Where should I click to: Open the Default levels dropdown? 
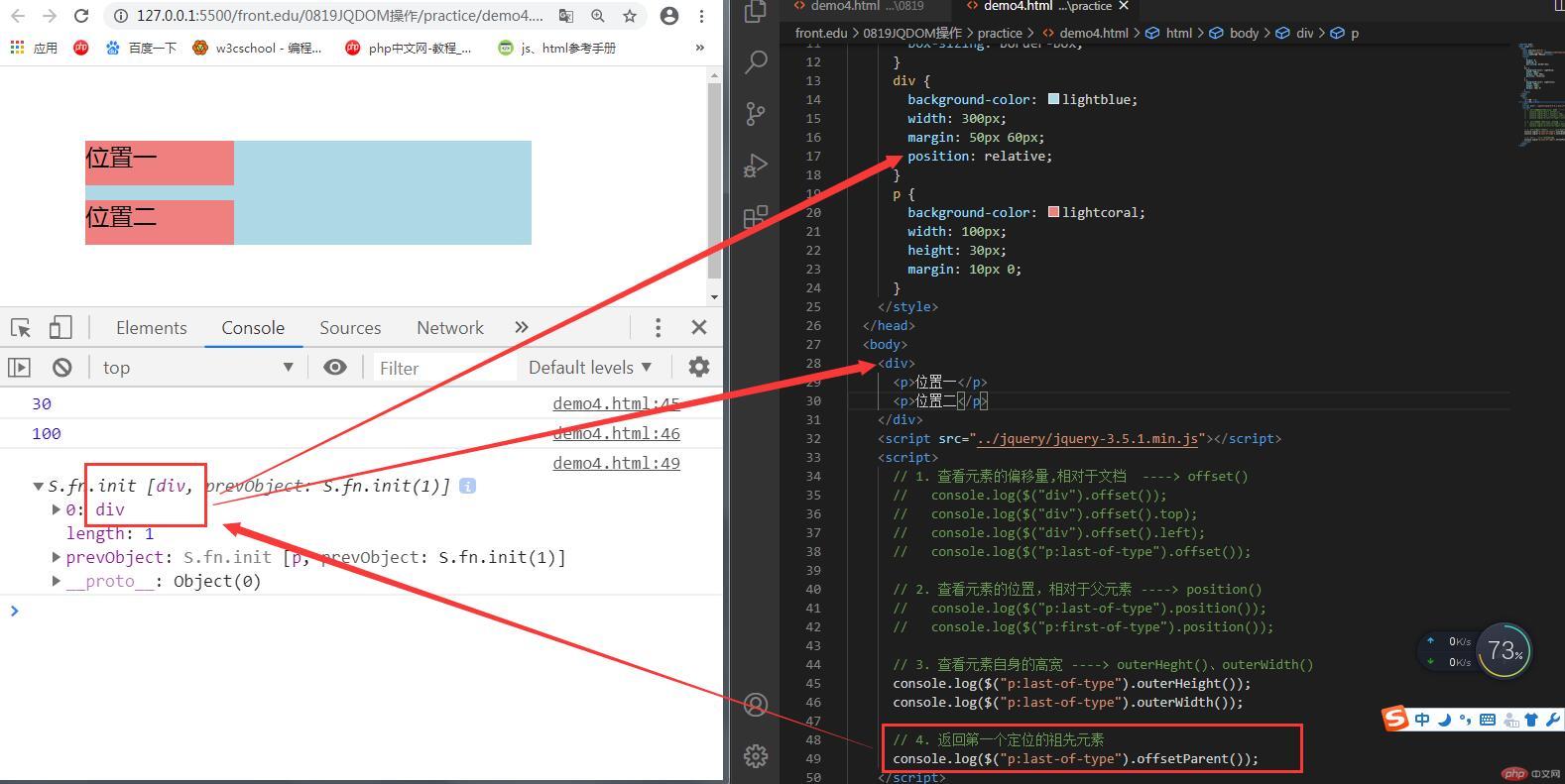590,368
